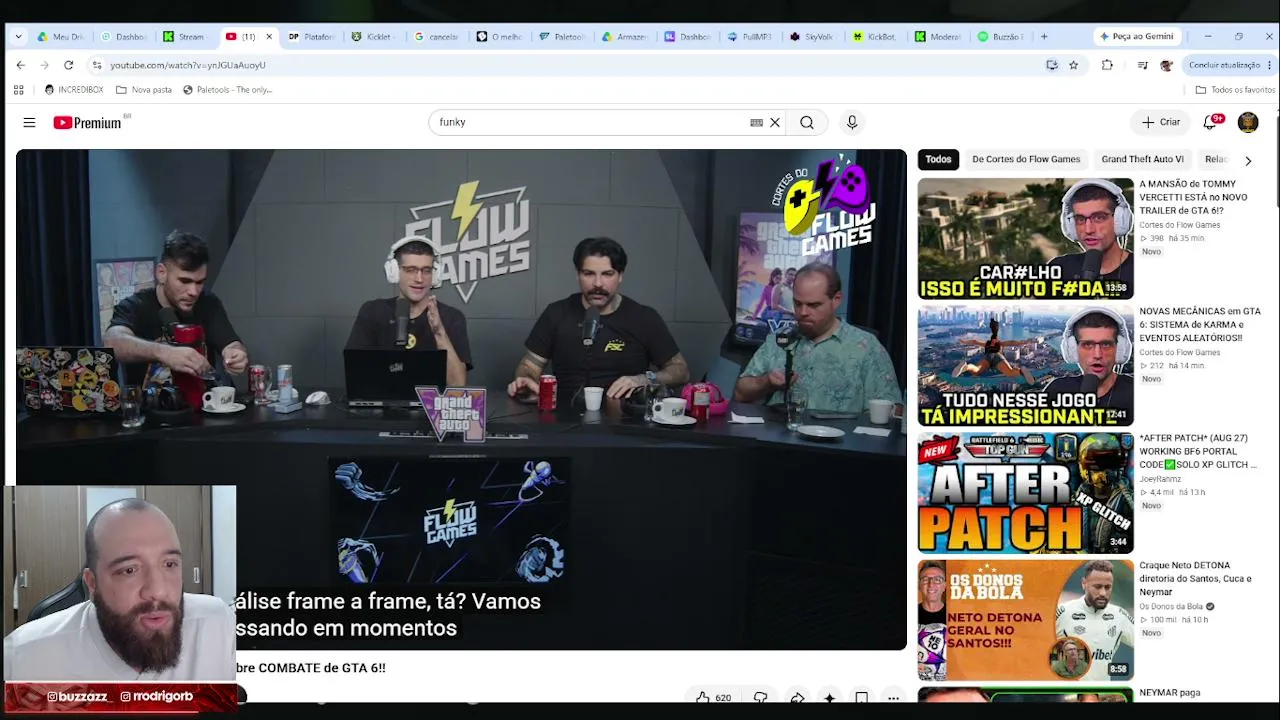Click the 'Peça ao Gemini' button

(x=1136, y=37)
